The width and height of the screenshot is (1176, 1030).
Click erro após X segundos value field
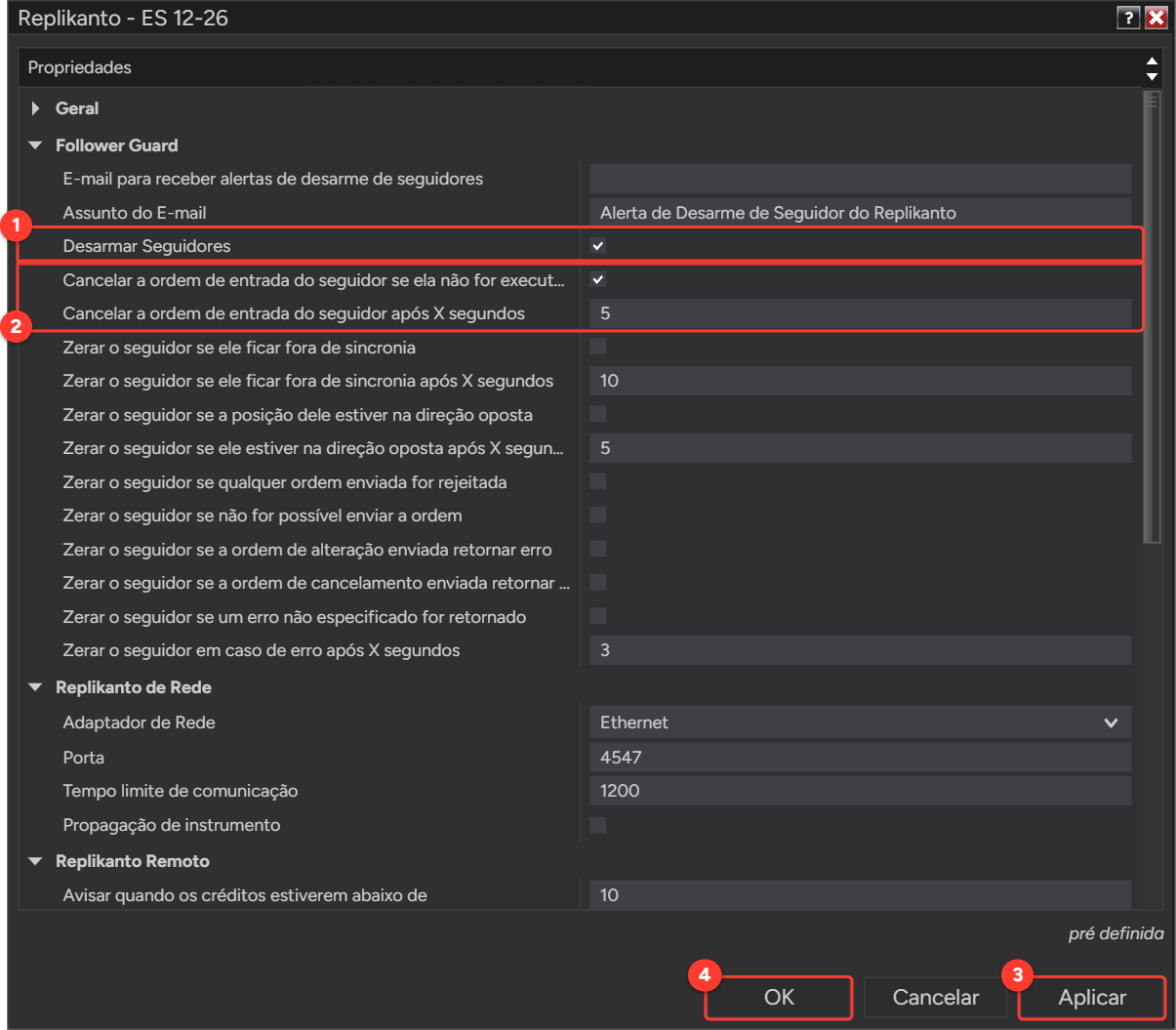point(860,650)
